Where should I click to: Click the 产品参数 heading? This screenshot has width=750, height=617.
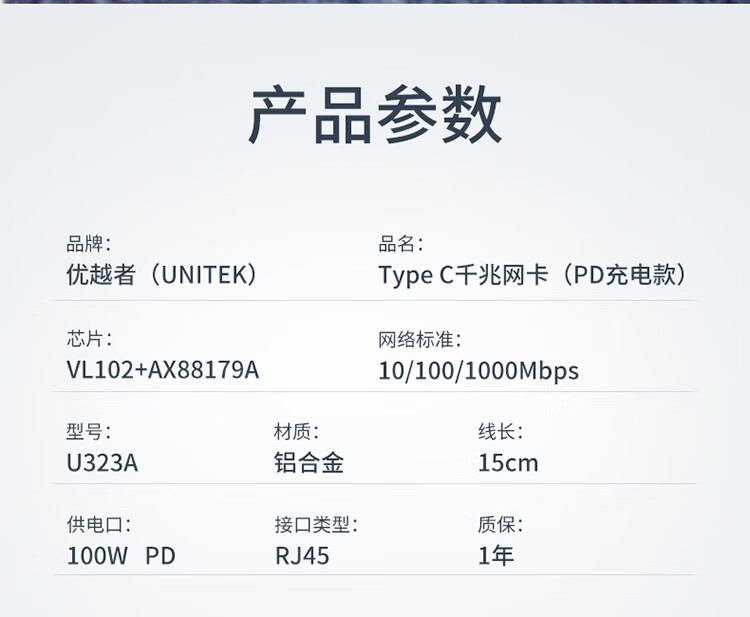(x=375, y=115)
